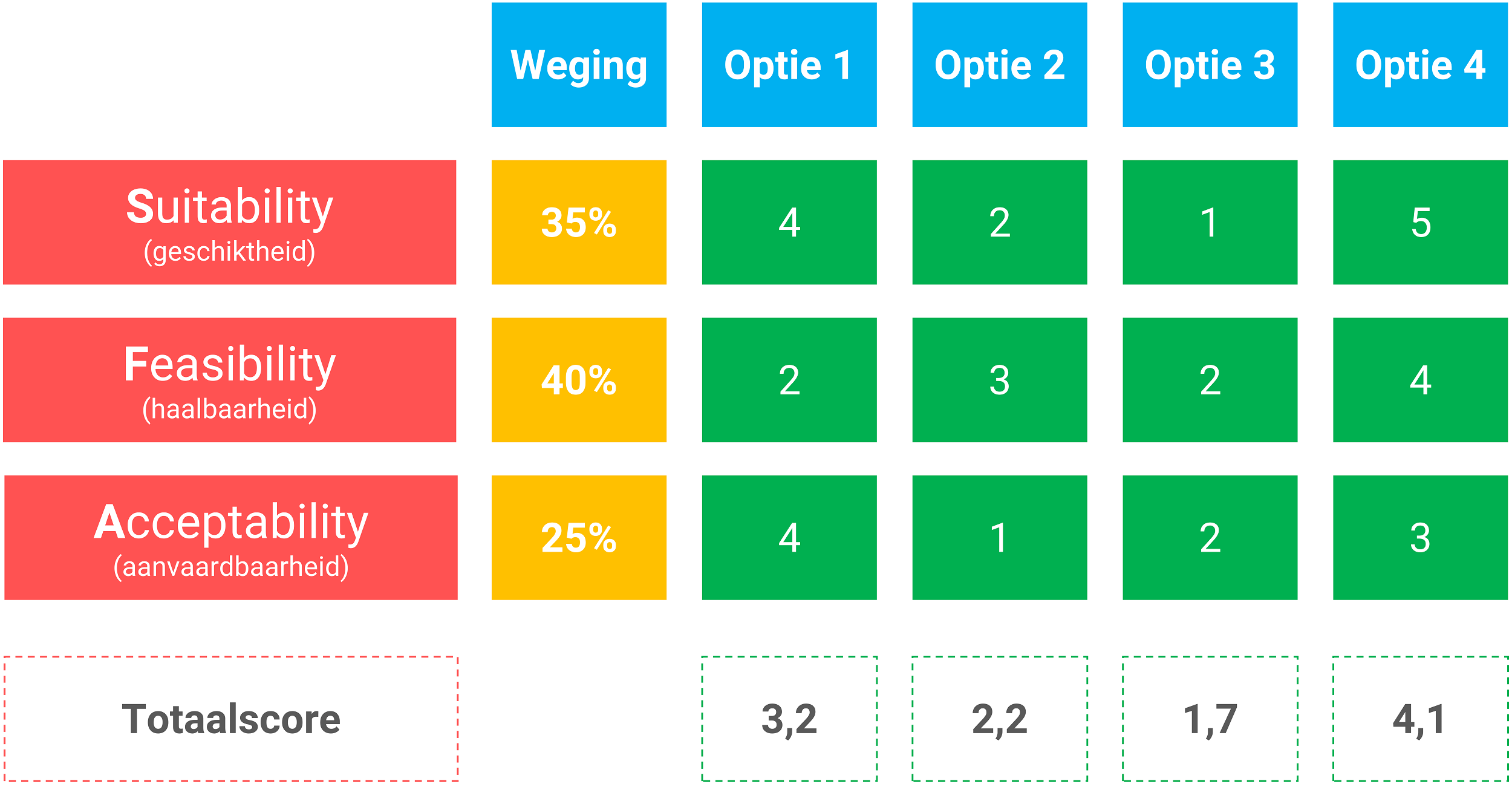
Task: Click Optie 3 Suitability score 1
Action: pos(1210,222)
